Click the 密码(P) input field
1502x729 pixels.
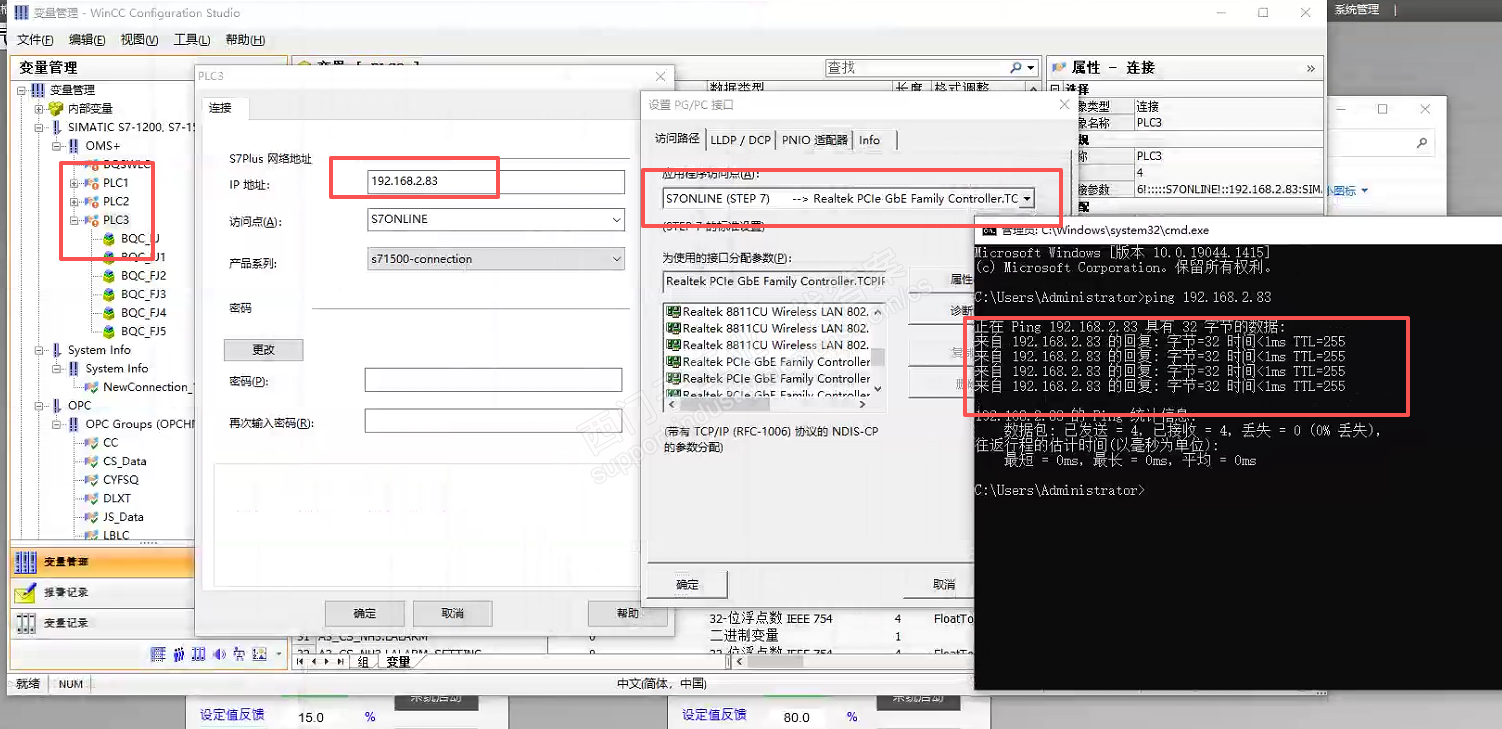(493, 380)
